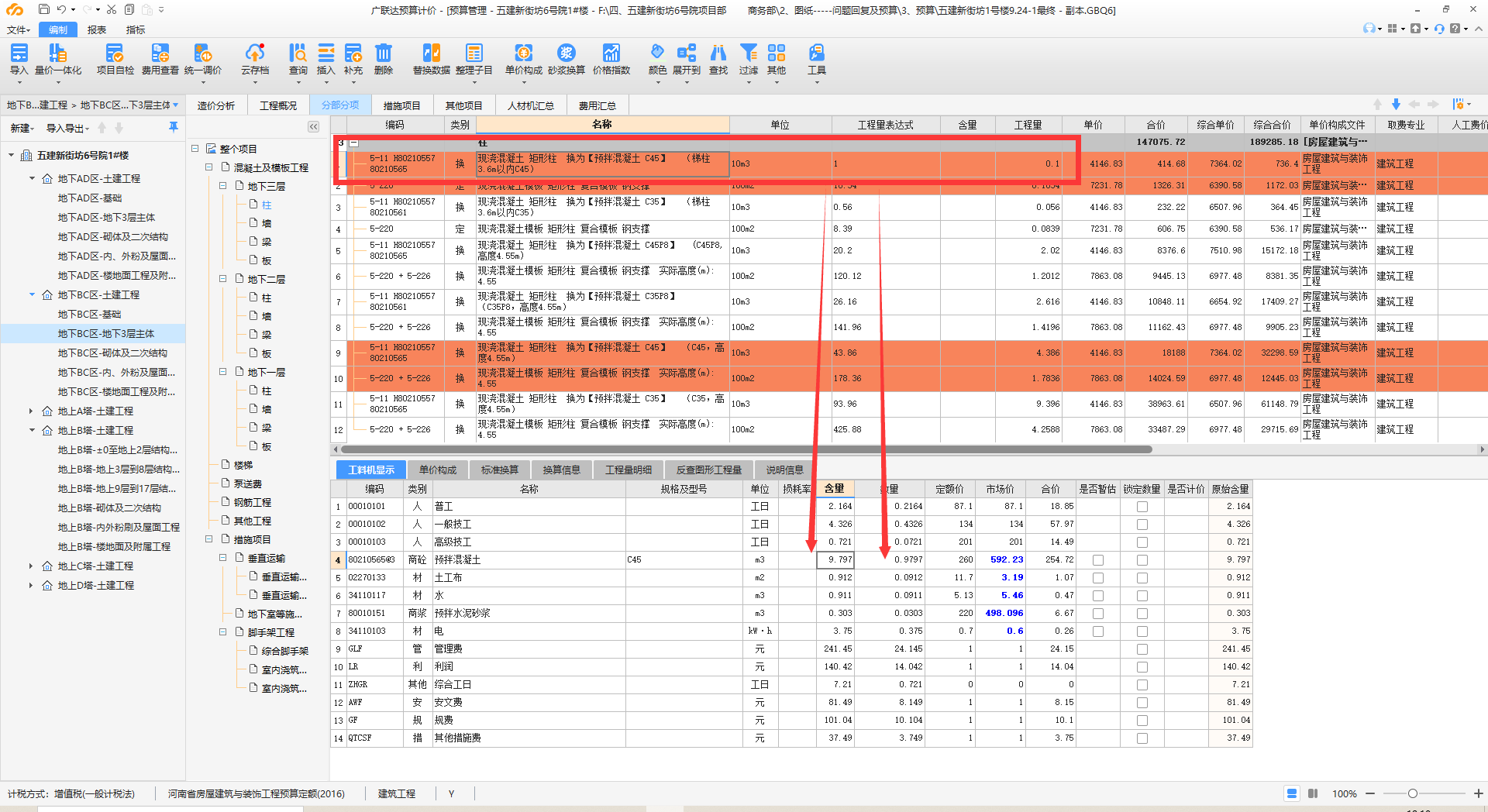Expand the 地上A塔-土建工程 tree node
Viewport: 1488px width, 812px height.
31,411
